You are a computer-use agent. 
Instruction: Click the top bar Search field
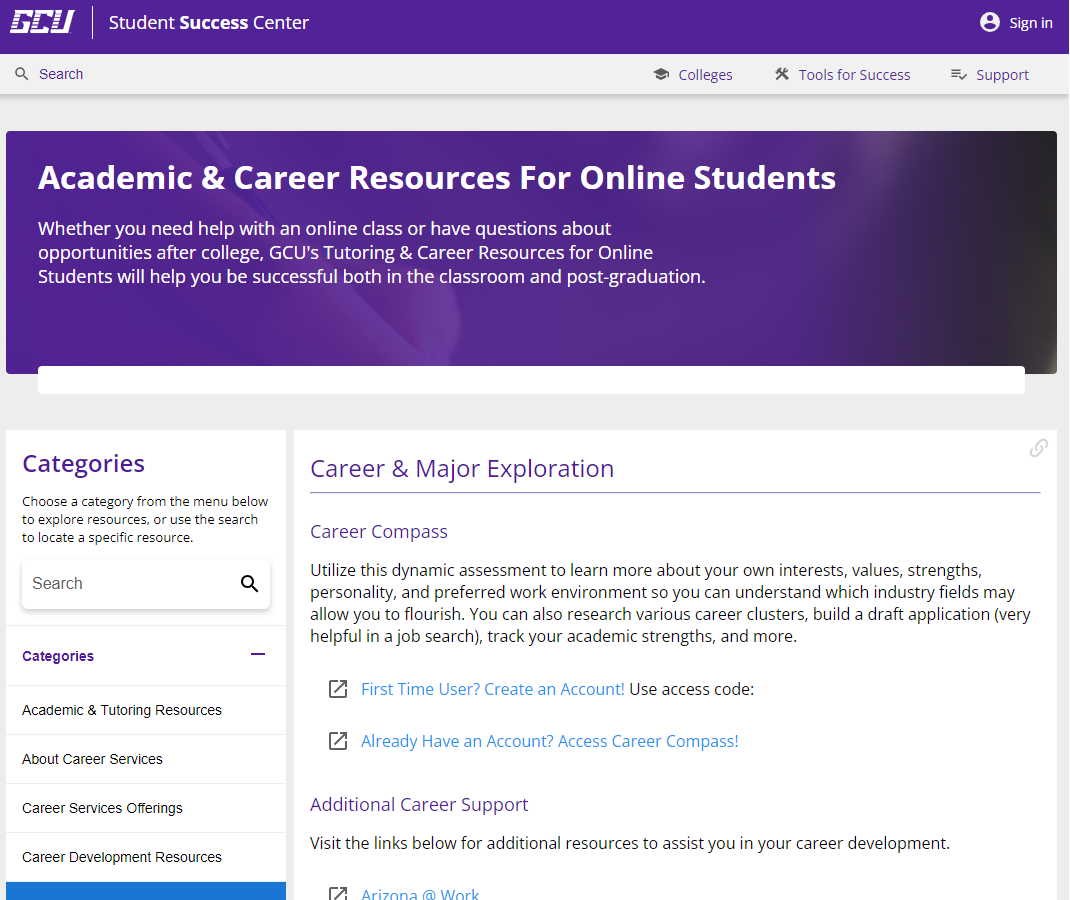61,74
